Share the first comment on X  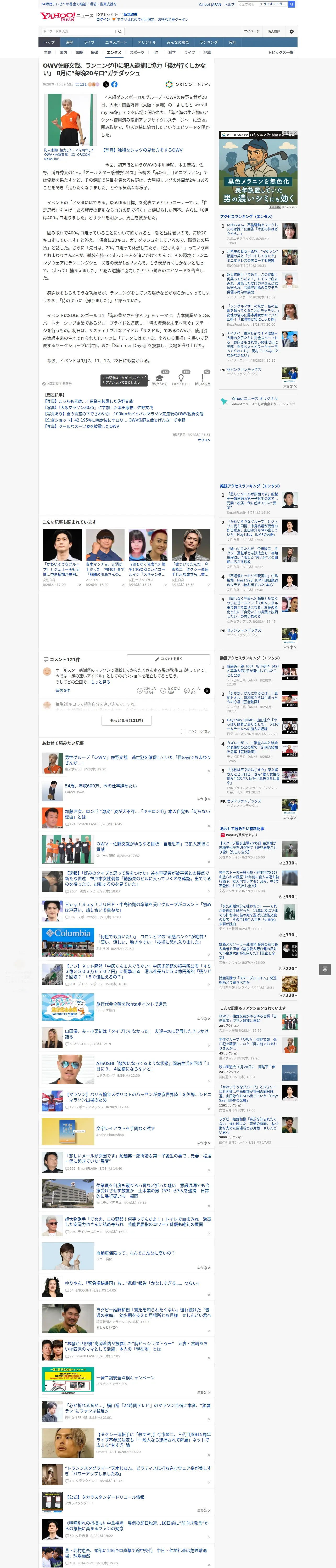(207, 691)
